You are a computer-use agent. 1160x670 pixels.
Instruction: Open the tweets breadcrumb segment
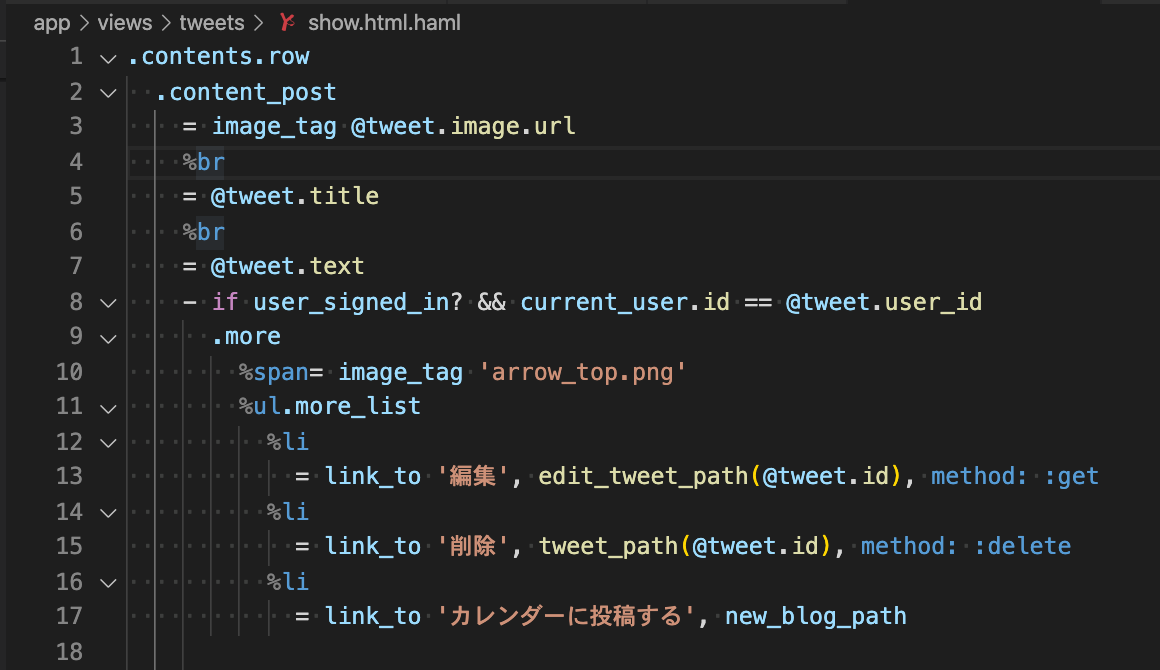(212, 23)
